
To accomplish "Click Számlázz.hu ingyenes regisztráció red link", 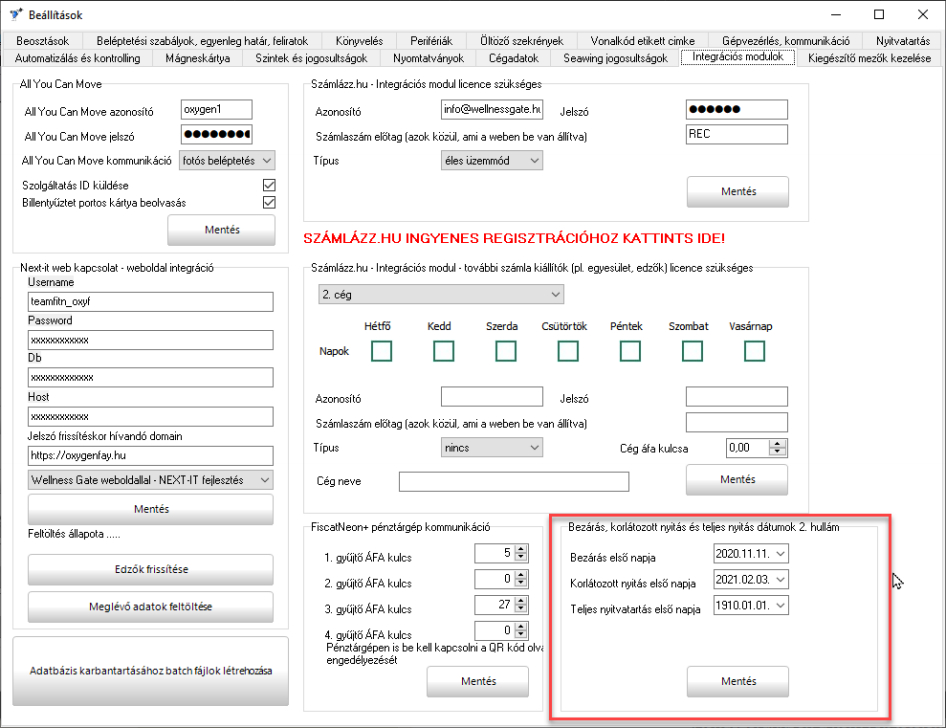I will [x=514, y=238].
